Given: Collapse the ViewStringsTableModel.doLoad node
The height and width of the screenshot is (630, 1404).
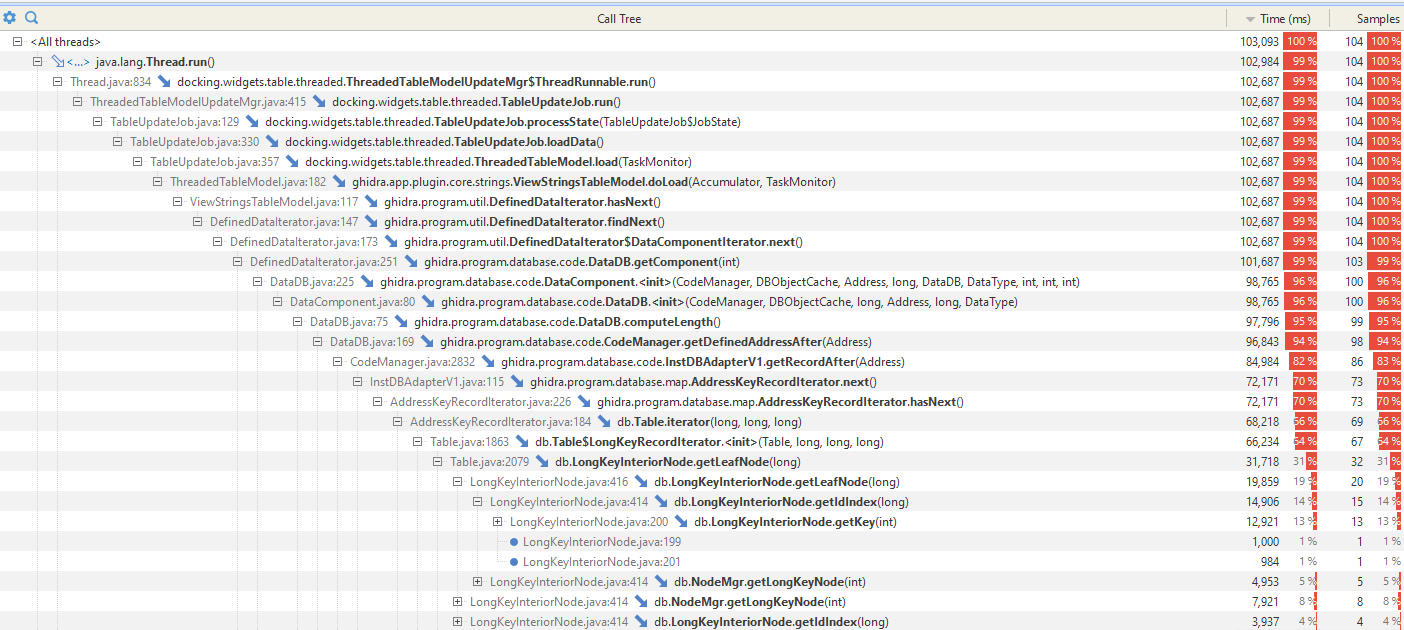Looking at the screenshot, I should (x=158, y=182).
